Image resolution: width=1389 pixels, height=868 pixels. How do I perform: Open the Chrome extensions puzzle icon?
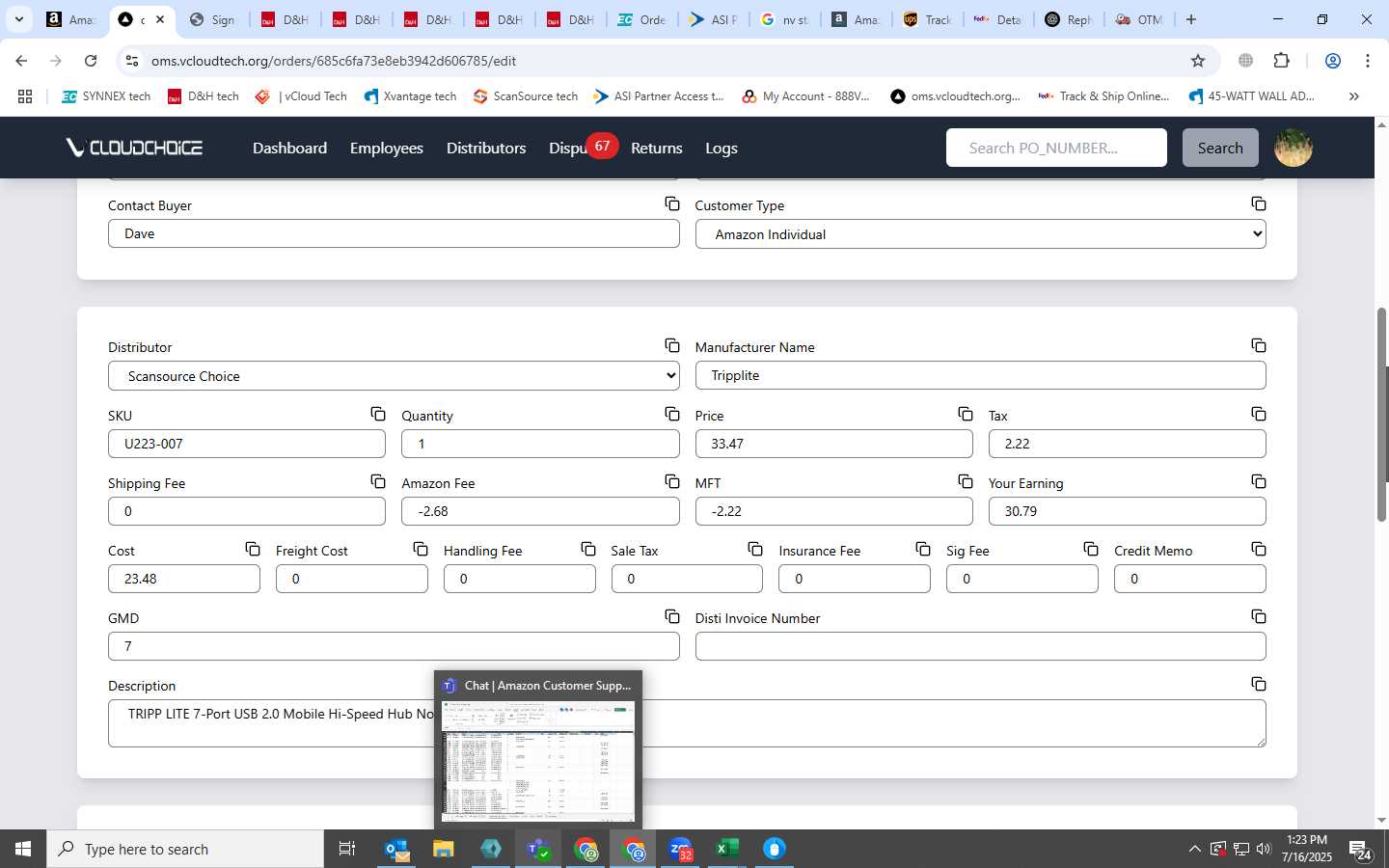point(1281,61)
